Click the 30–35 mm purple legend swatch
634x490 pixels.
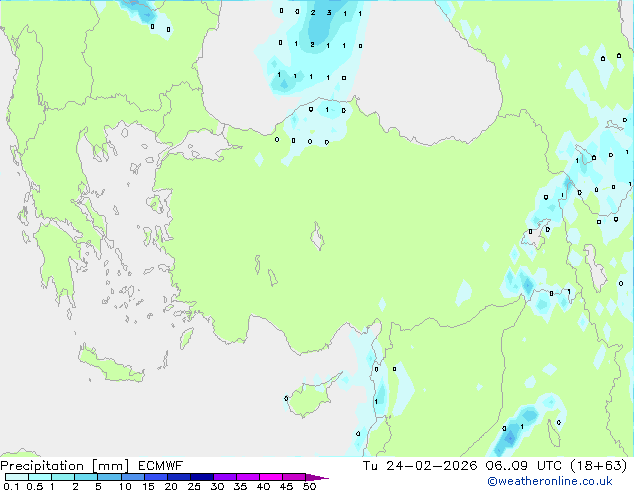tap(224, 477)
